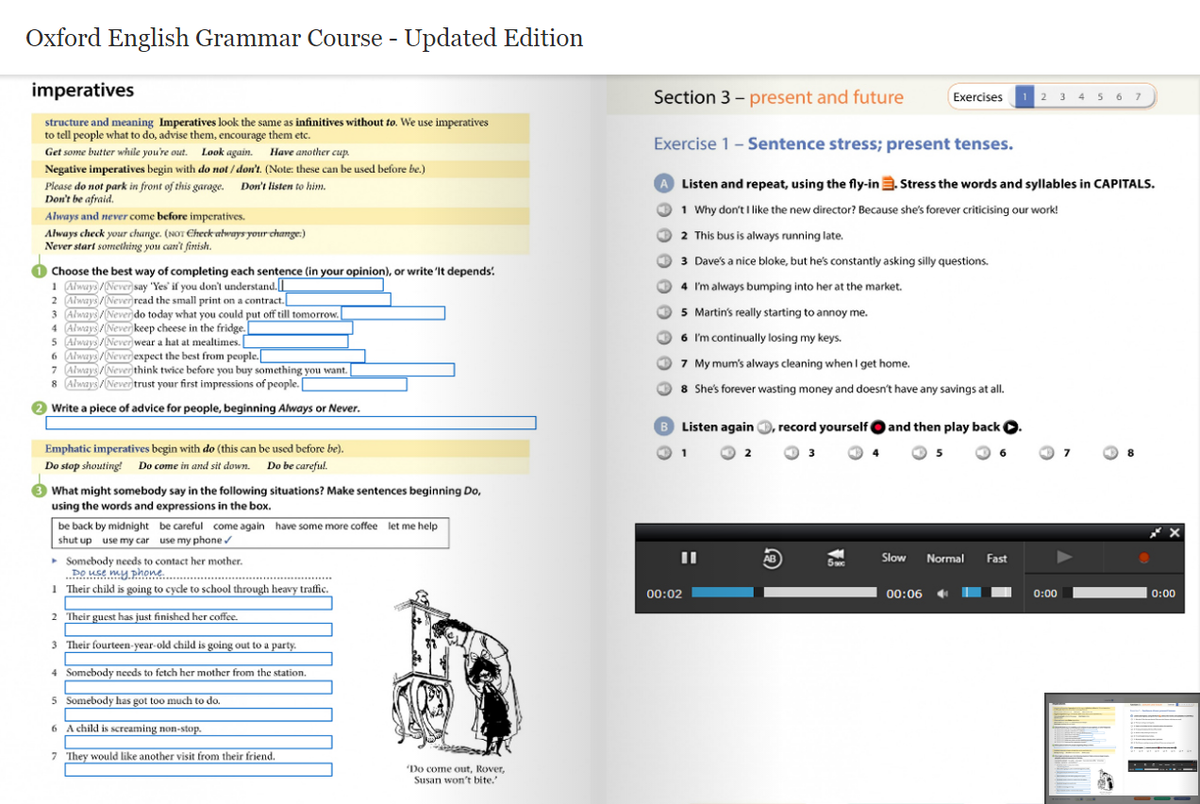Image resolution: width=1200 pixels, height=804 pixels.
Task: Set playback speed to Slow
Action: tap(894, 557)
